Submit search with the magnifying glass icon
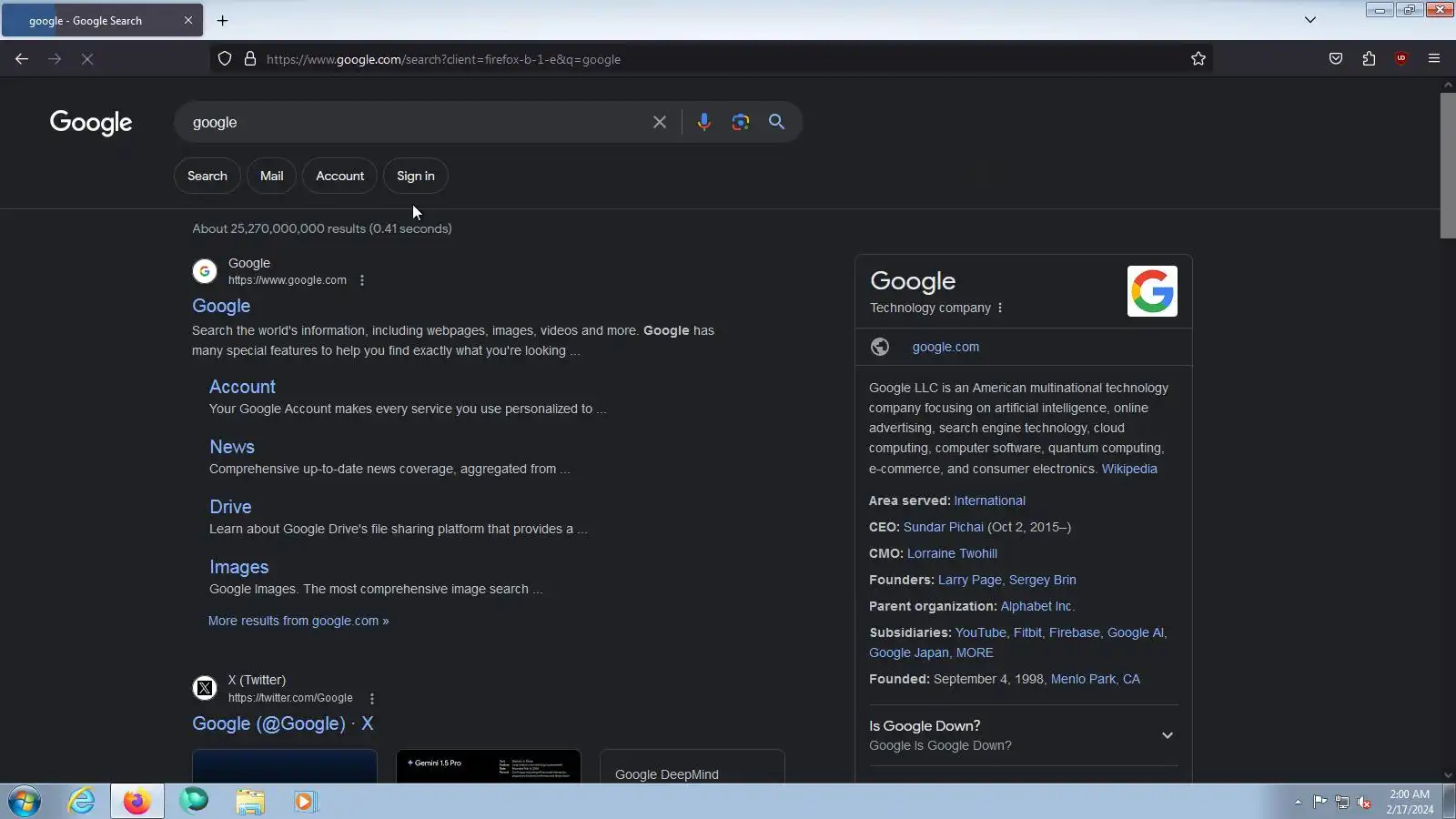 [776, 122]
